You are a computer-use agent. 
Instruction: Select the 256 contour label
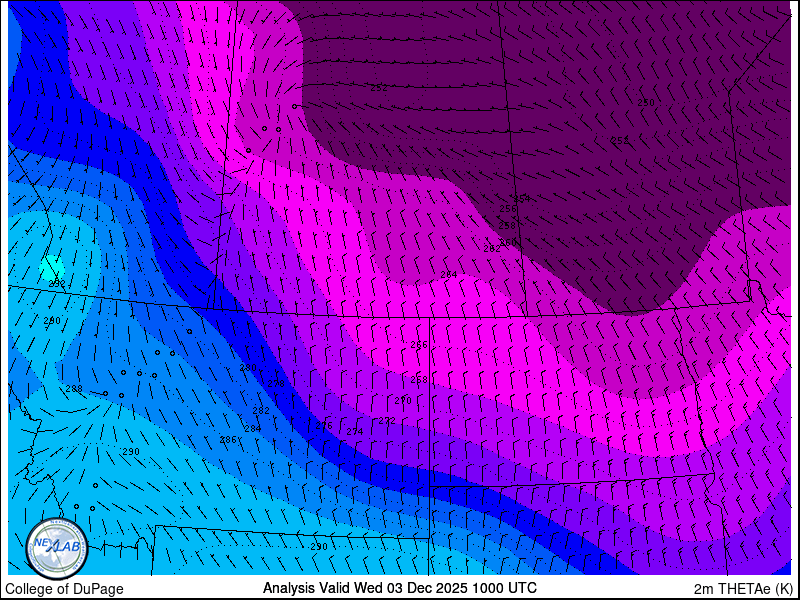(x=508, y=209)
